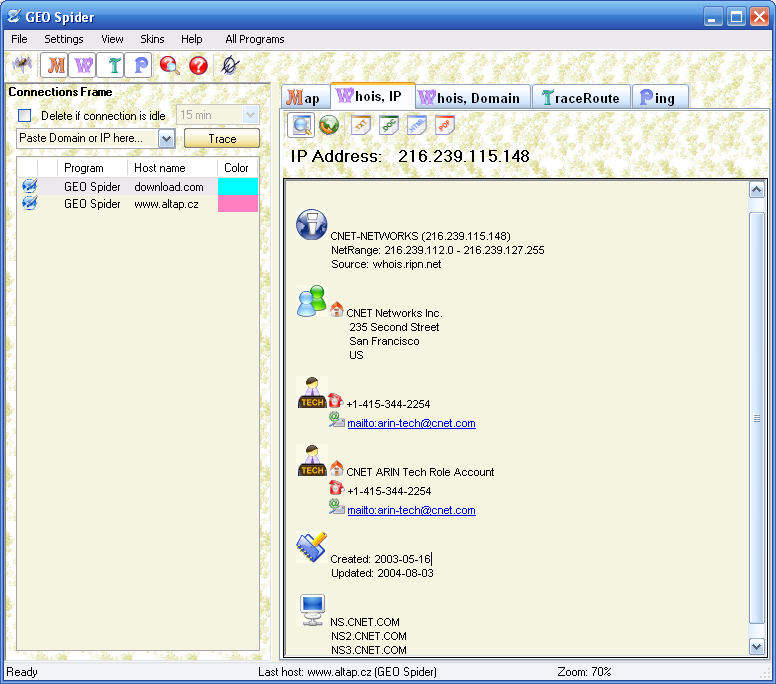Screen dimensions: 776x684
Task: Open the View menu
Action: (112, 39)
